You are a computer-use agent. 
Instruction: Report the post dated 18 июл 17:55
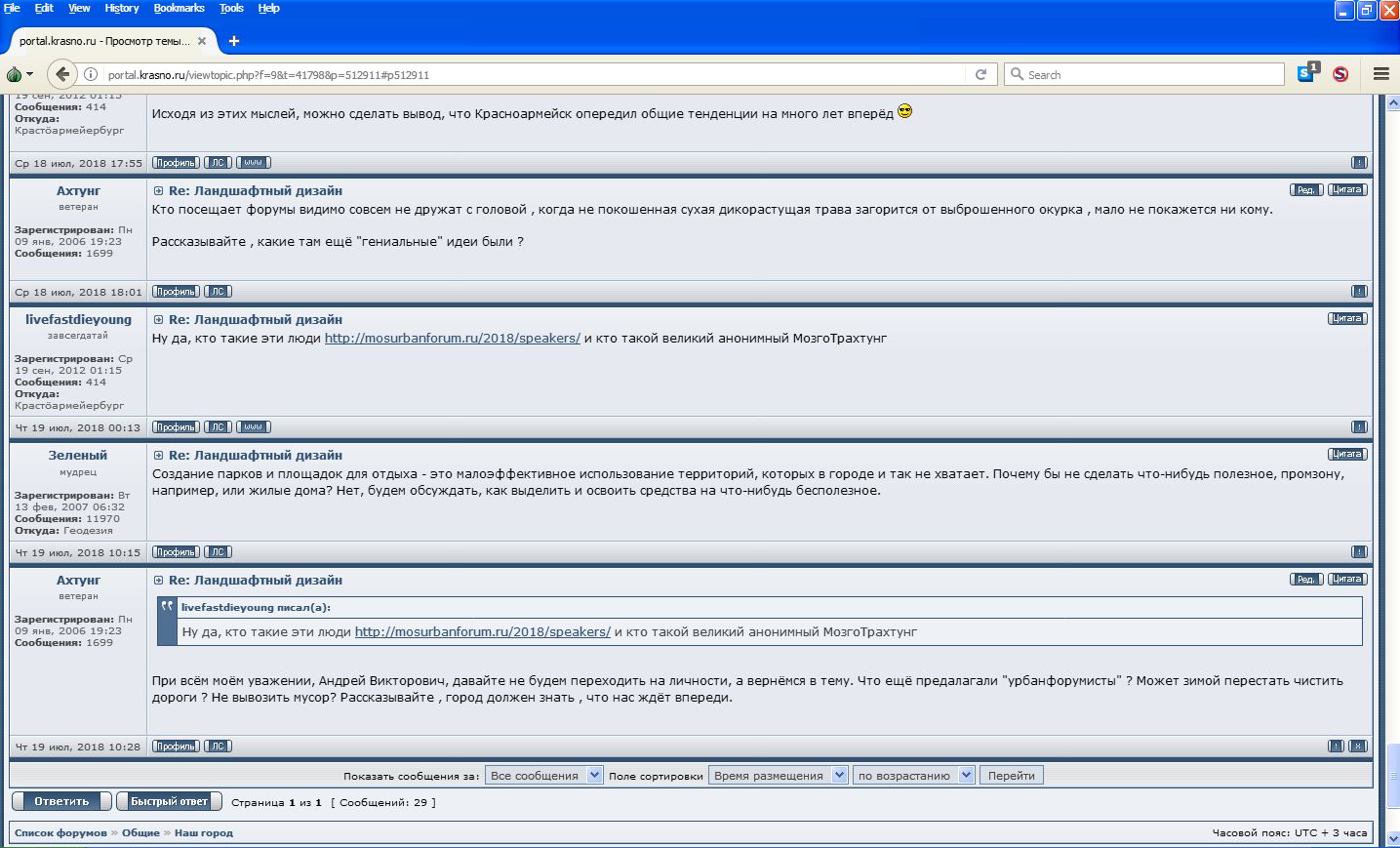(x=1359, y=163)
